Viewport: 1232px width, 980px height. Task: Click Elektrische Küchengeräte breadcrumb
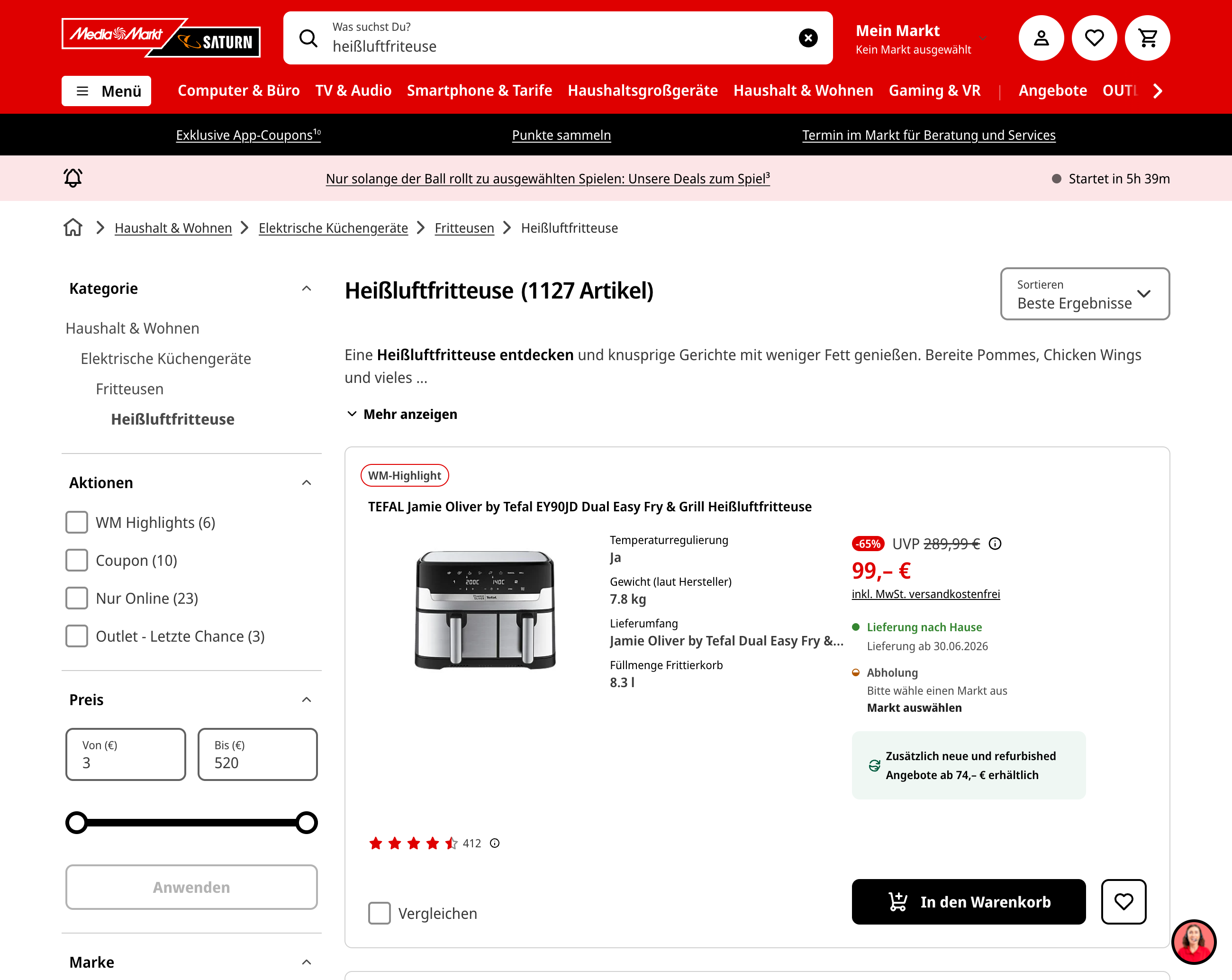pyautogui.click(x=333, y=228)
